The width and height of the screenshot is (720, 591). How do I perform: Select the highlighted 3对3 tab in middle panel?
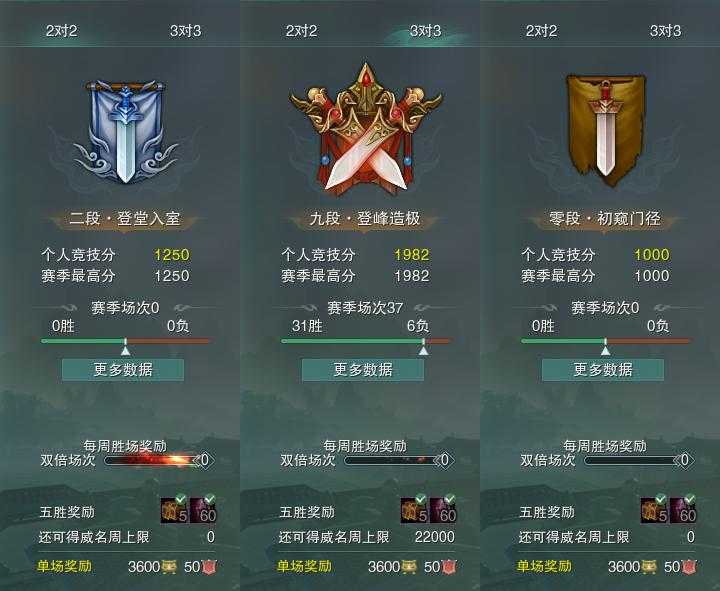click(x=426, y=31)
